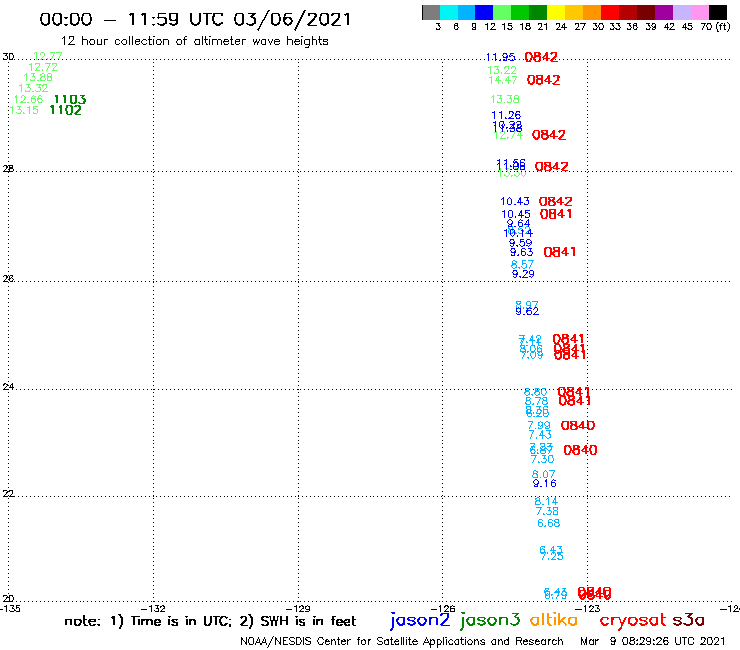Select the 6.68 wave height value
The image size is (740, 650).
click(x=548, y=523)
